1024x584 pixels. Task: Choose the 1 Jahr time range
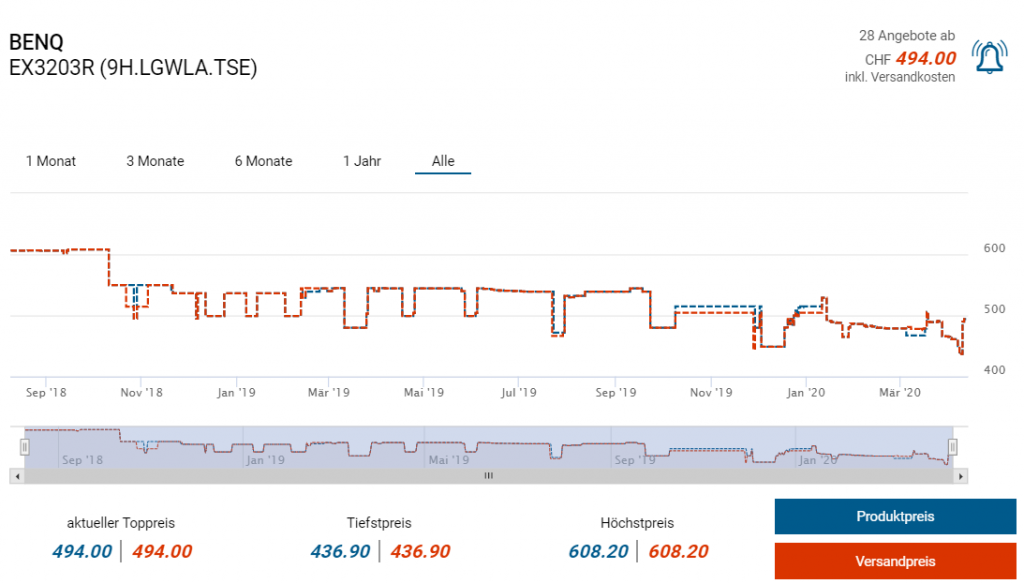pyautogui.click(x=362, y=161)
